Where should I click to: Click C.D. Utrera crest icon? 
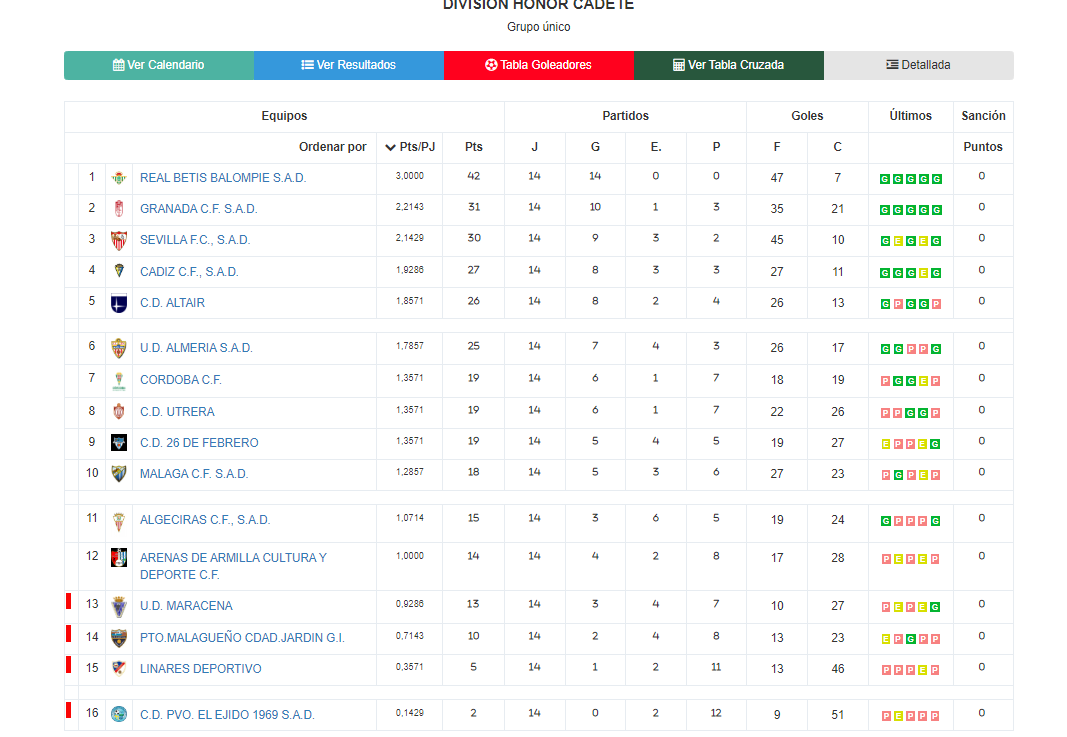[119, 412]
